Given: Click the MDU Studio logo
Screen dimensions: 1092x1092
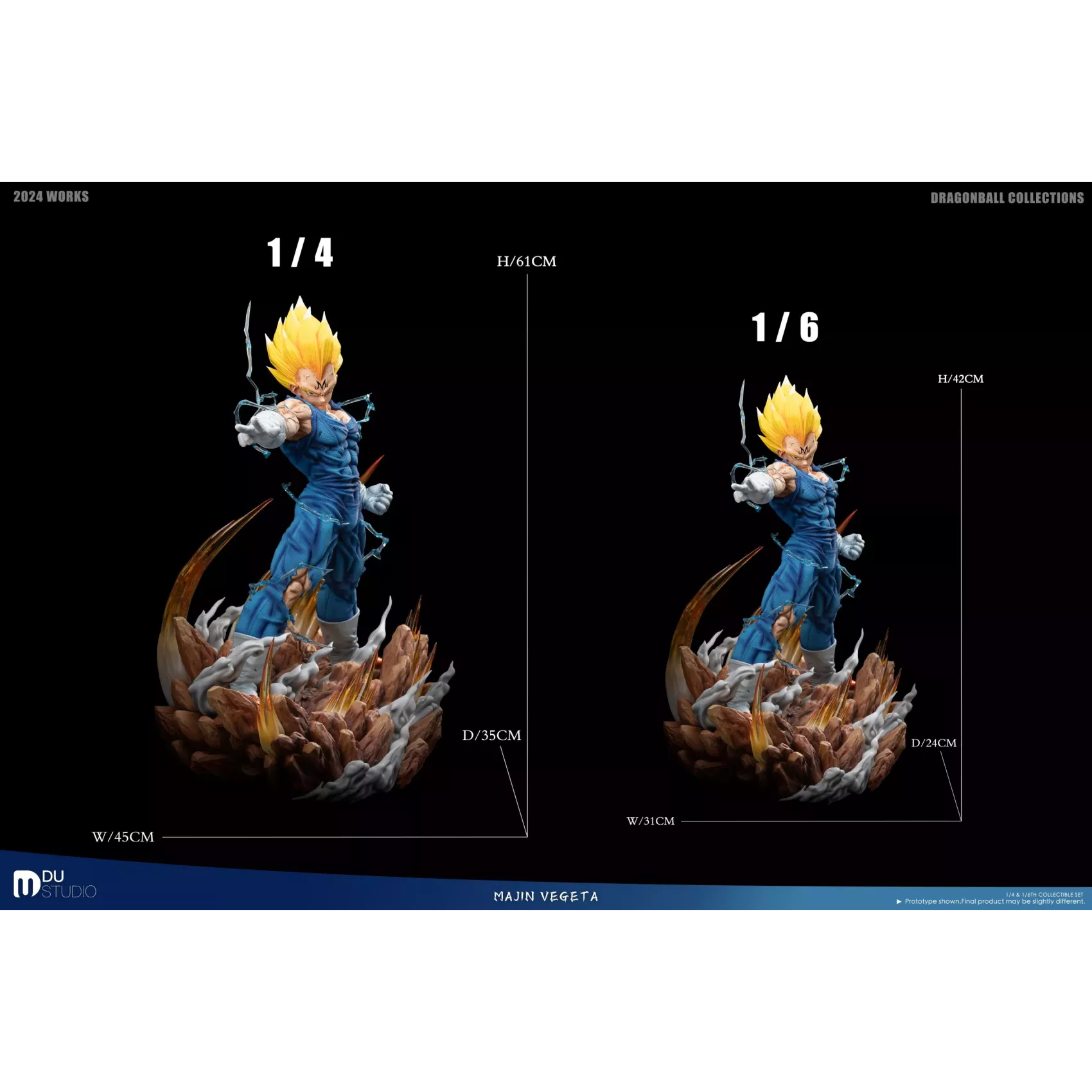Looking at the screenshot, I should [x=55, y=885].
